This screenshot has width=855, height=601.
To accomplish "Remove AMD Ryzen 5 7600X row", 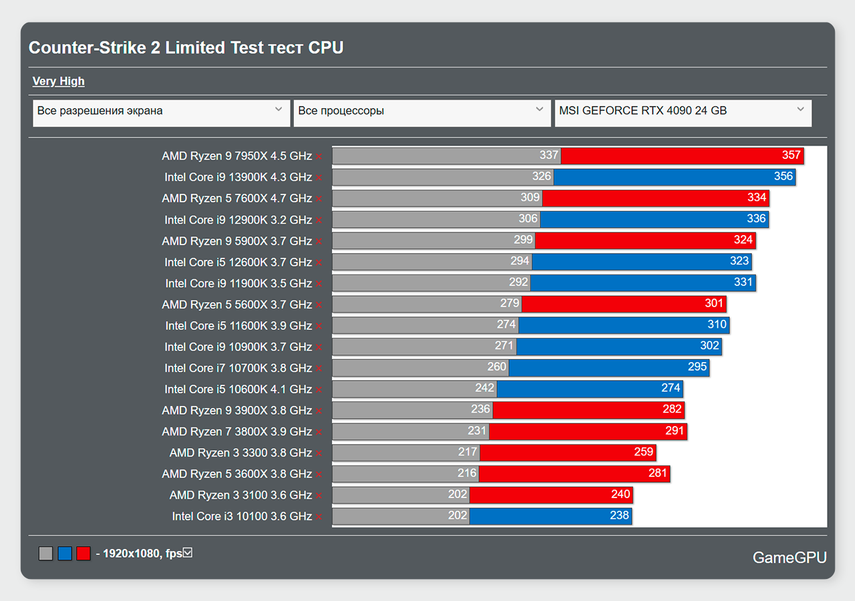I will click(320, 198).
